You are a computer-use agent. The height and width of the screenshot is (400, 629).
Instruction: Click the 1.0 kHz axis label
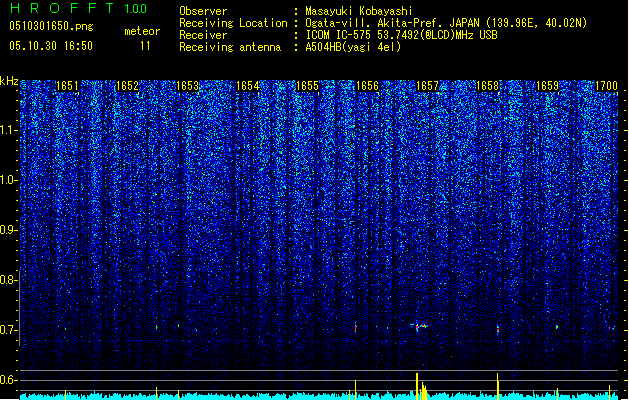[8, 180]
